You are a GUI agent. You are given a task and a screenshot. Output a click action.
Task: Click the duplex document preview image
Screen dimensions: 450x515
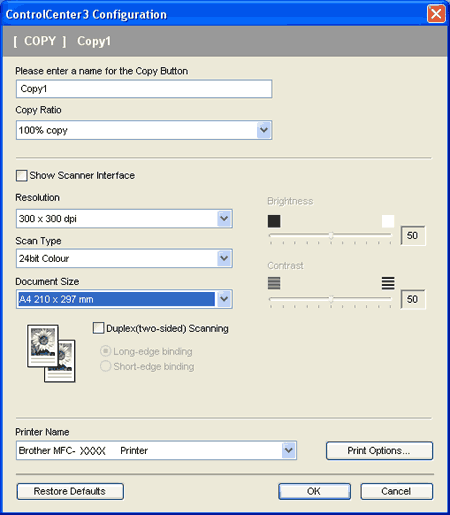tap(51, 353)
